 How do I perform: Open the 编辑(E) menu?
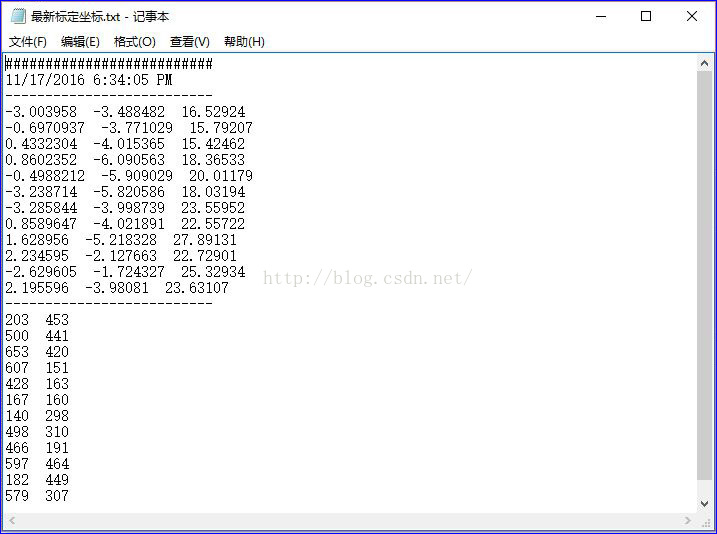pyautogui.click(x=80, y=42)
